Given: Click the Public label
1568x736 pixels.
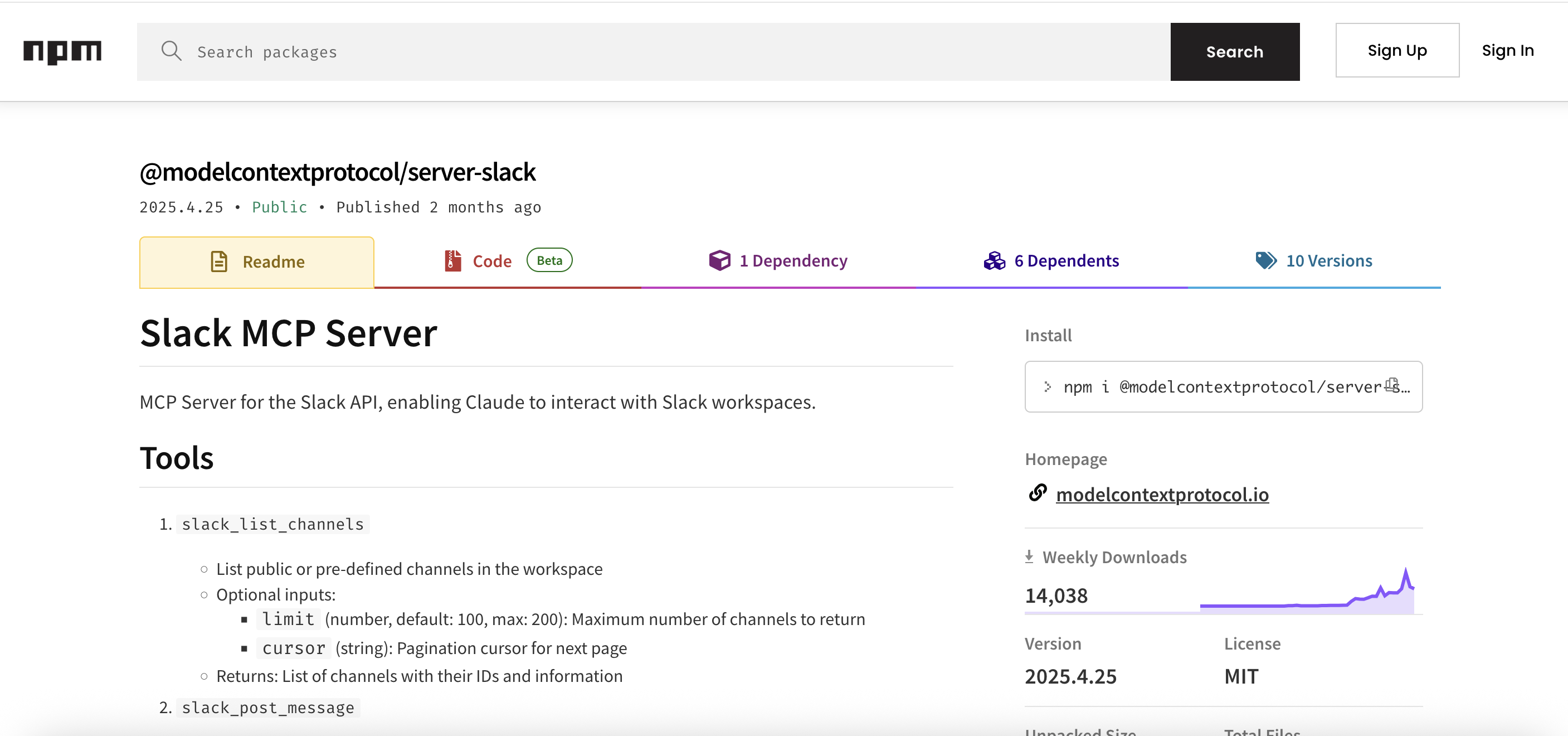Looking at the screenshot, I should (x=279, y=207).
